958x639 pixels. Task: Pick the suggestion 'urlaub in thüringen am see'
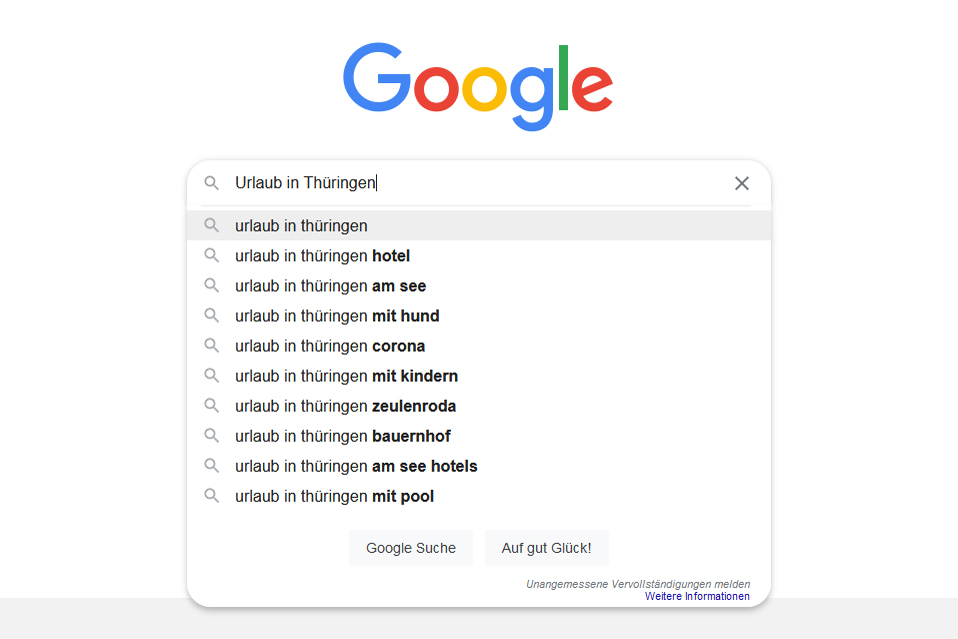[x=330, y=286]
